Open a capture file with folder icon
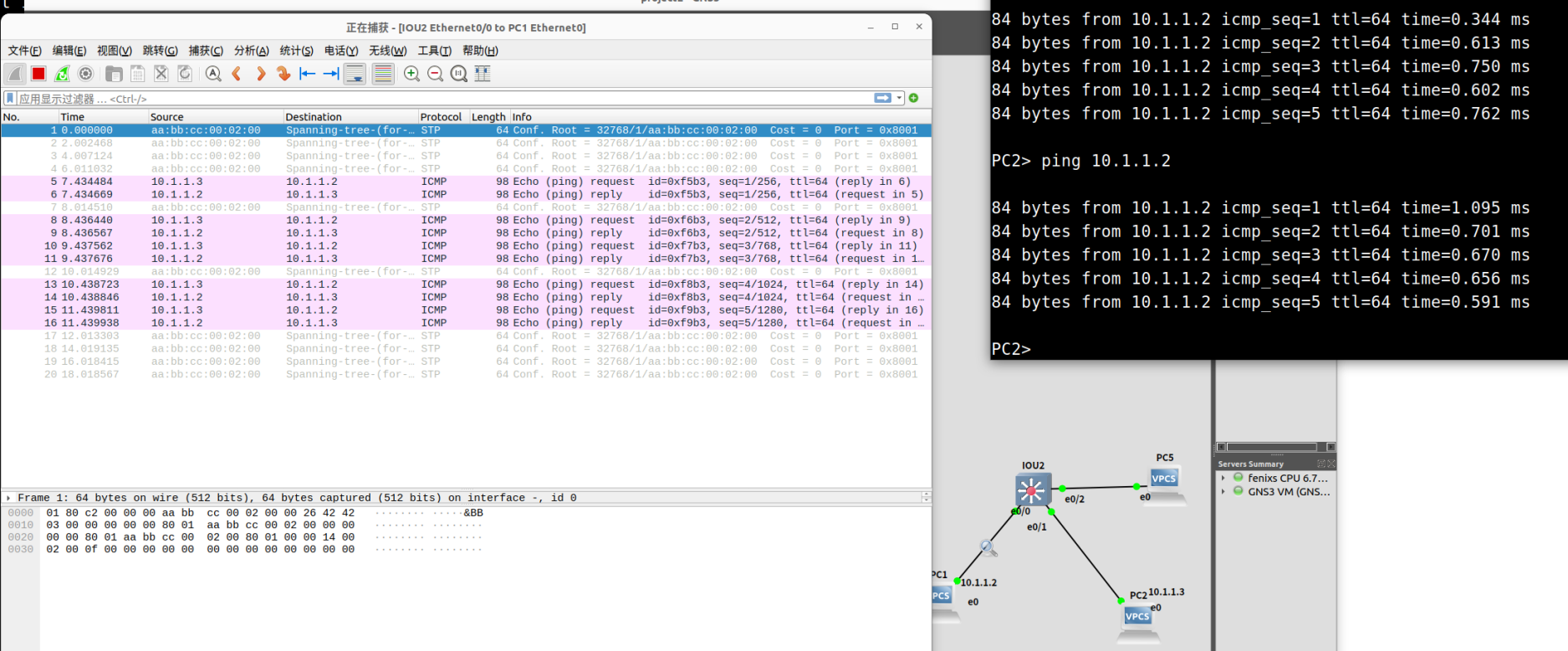The height and width of the screenshot is (651, 1568). tap(114, 74)
